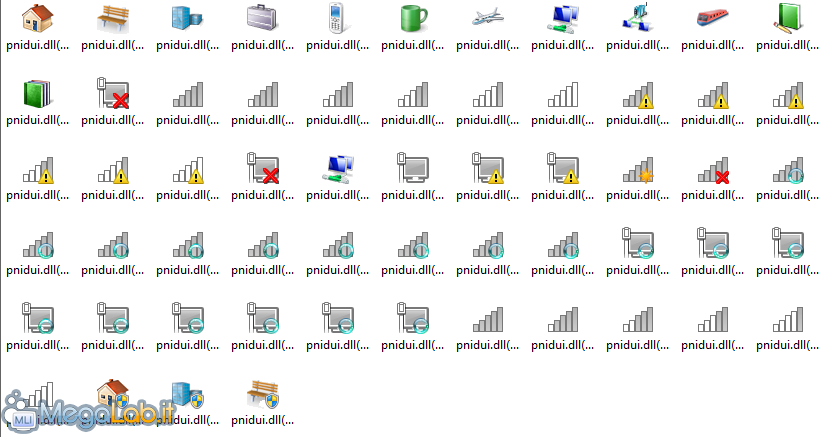Select the gray briefcase icon
This screenshot has width=836, height=437.
(262, 18)
